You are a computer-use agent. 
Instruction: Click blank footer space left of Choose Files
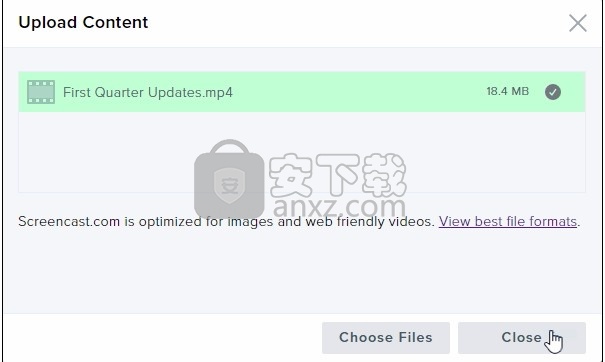click(x=162, y=338)
